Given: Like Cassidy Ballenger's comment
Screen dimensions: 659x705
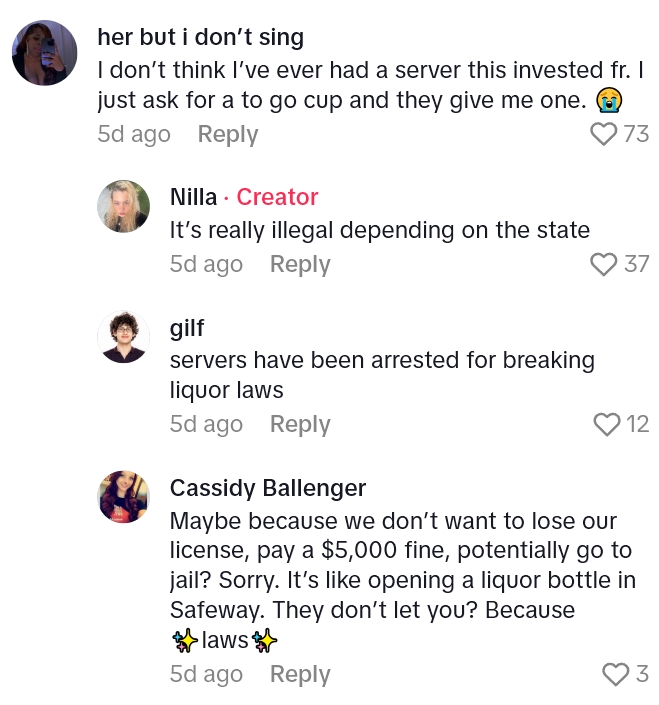Looking at the screenshot, I should [x=616, y=675].
